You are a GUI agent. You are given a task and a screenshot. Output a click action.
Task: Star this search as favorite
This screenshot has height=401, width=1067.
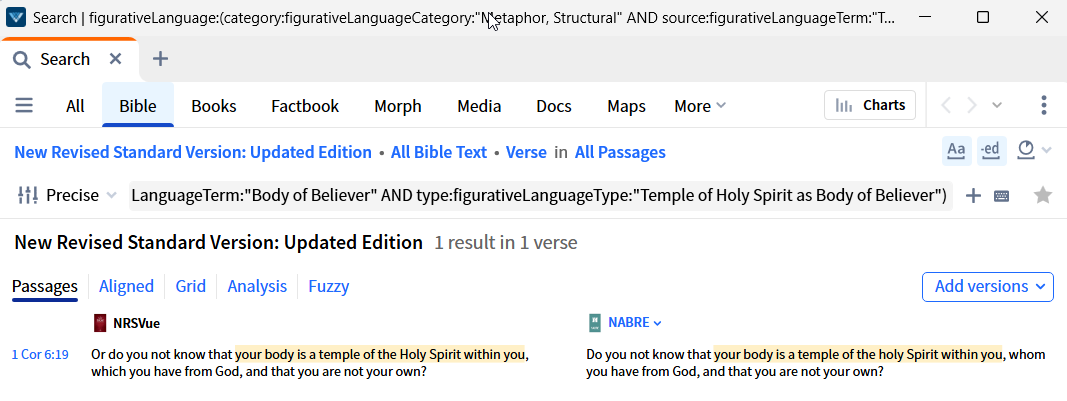point(1043,196)
